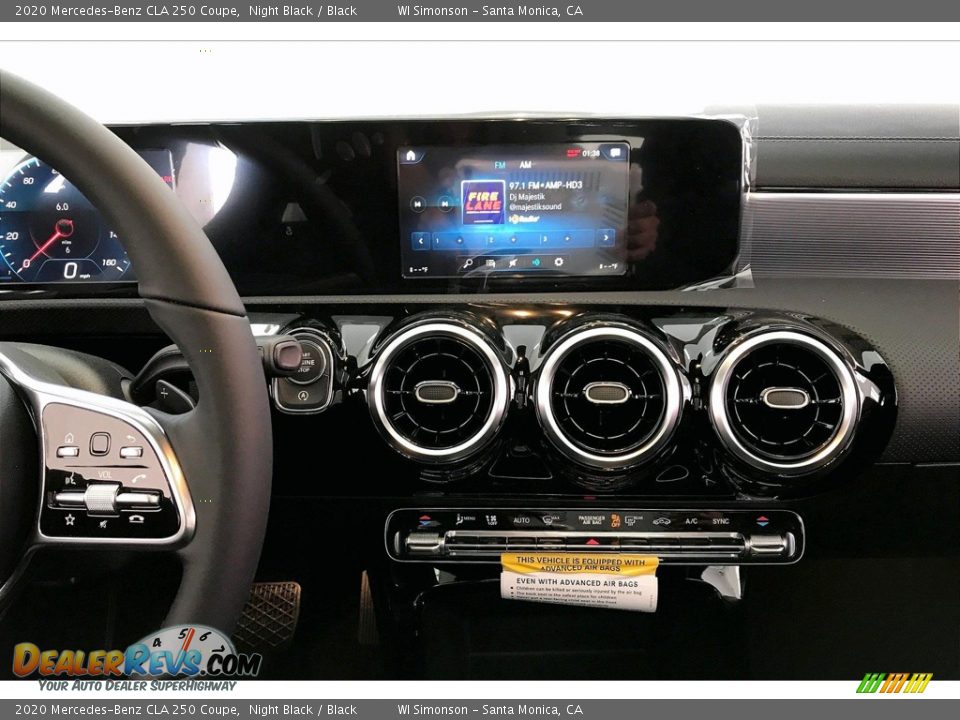Tap the search magnifier on the touchscreen

[466, 261]
